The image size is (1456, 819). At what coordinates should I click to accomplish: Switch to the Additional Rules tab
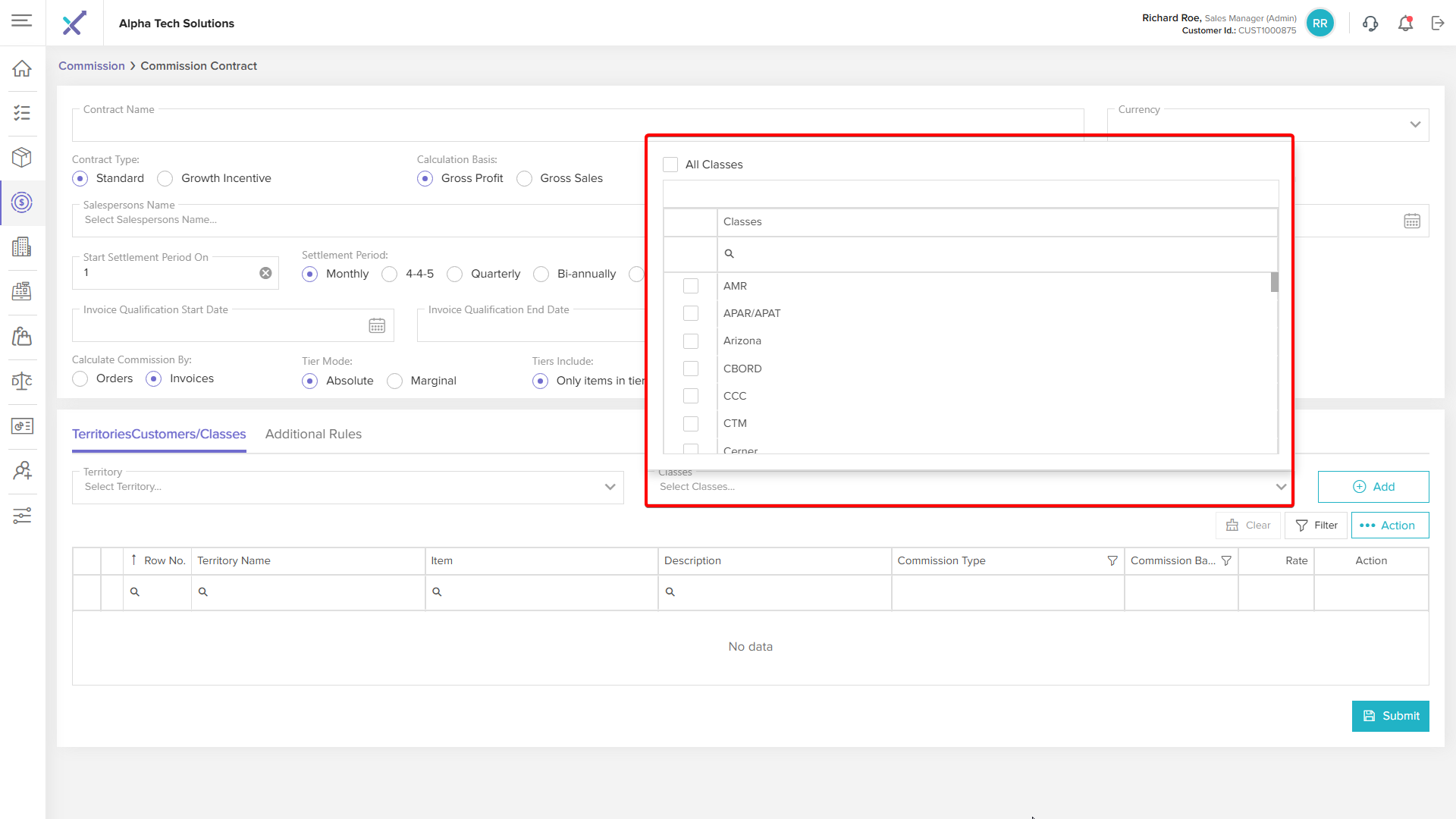313,435
